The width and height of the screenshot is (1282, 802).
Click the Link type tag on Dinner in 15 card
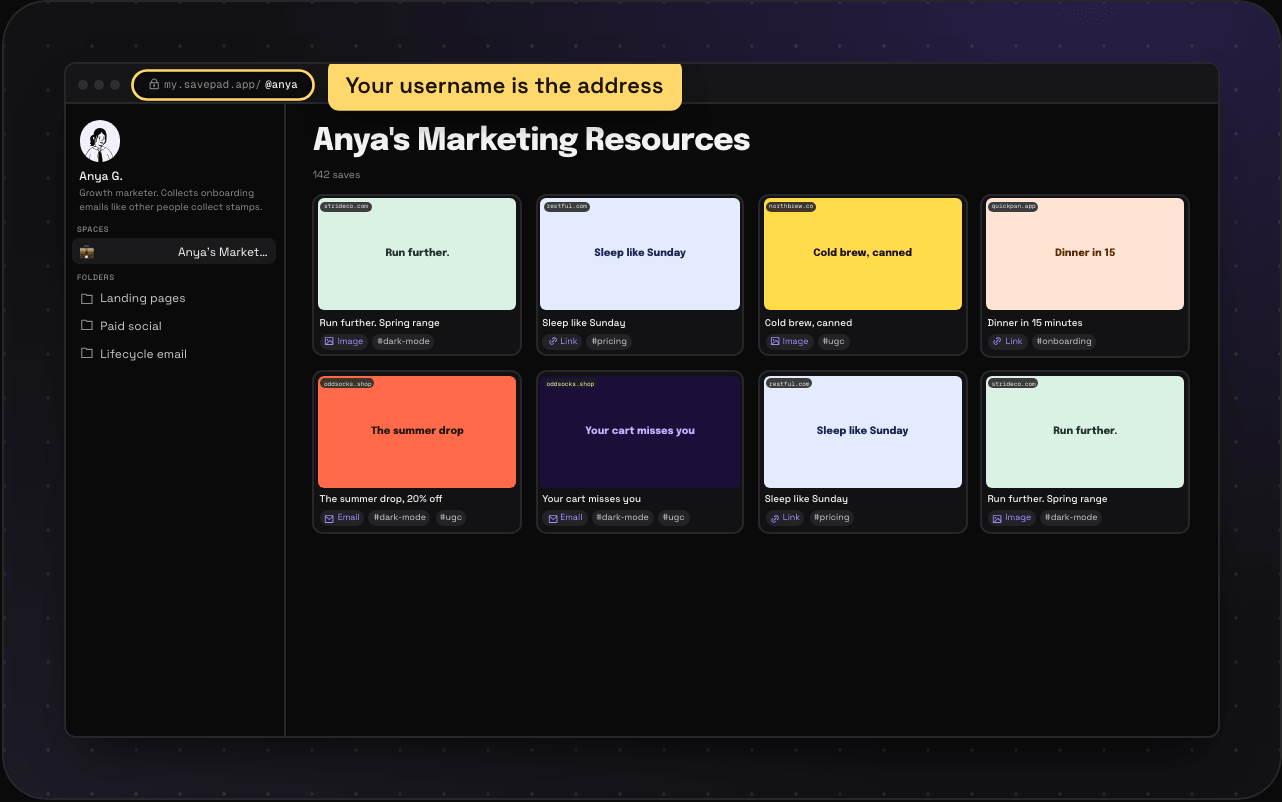tap(1007, 341)
